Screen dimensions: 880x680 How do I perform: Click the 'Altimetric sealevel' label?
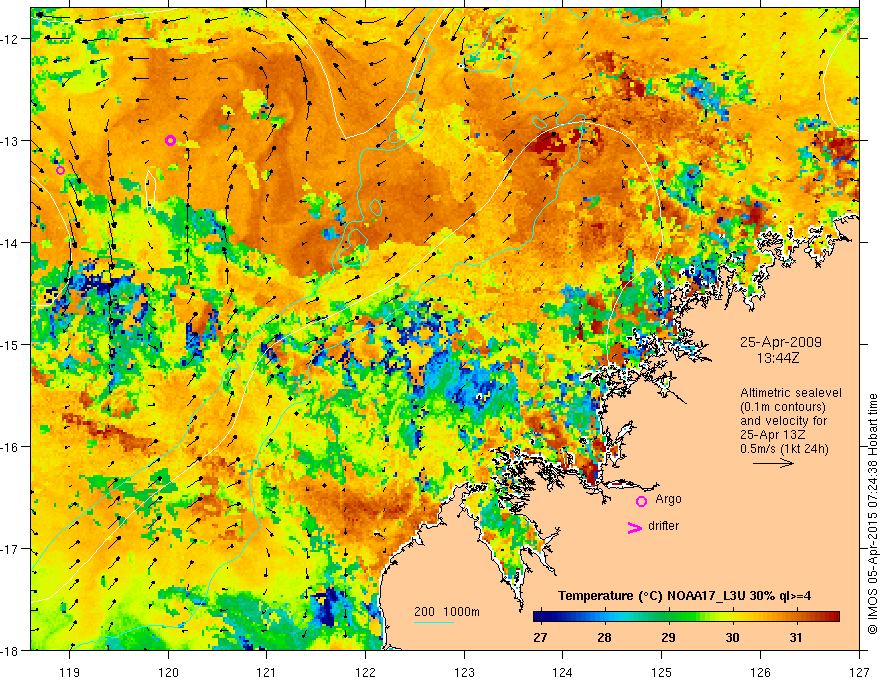[791, 393]
